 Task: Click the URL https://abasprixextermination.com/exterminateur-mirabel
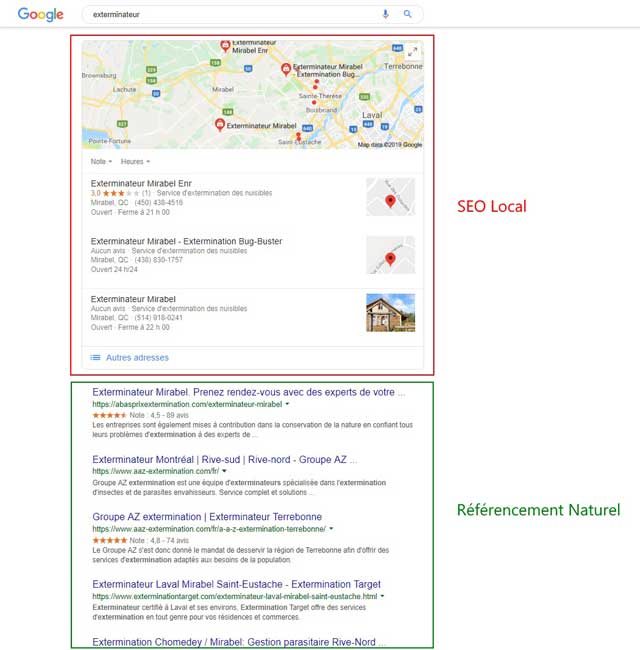point(187,404)
